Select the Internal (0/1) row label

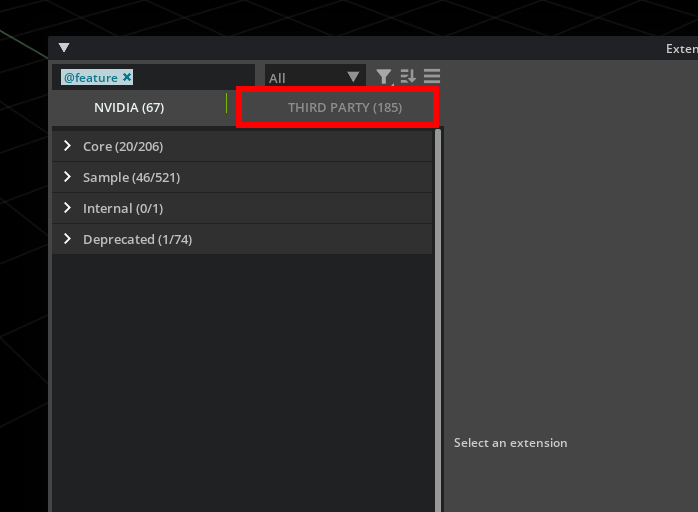pyautogui.click(x=123, y=208)
